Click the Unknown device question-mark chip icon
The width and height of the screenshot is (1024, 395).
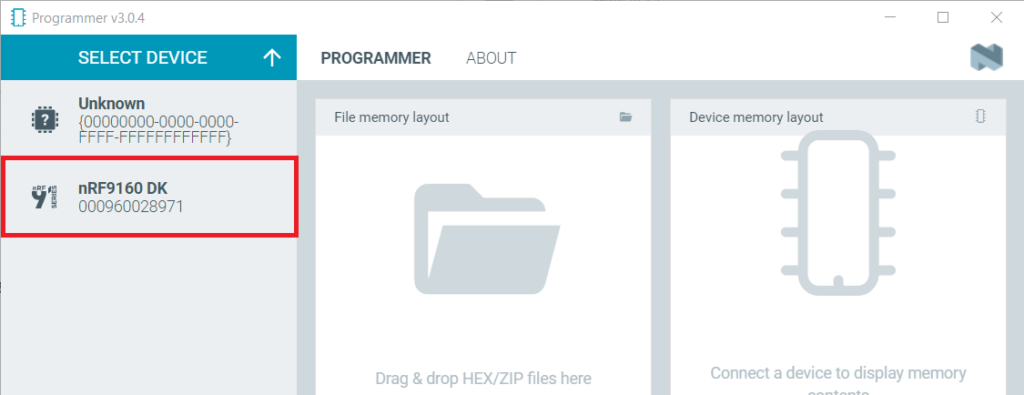(44, 119)
